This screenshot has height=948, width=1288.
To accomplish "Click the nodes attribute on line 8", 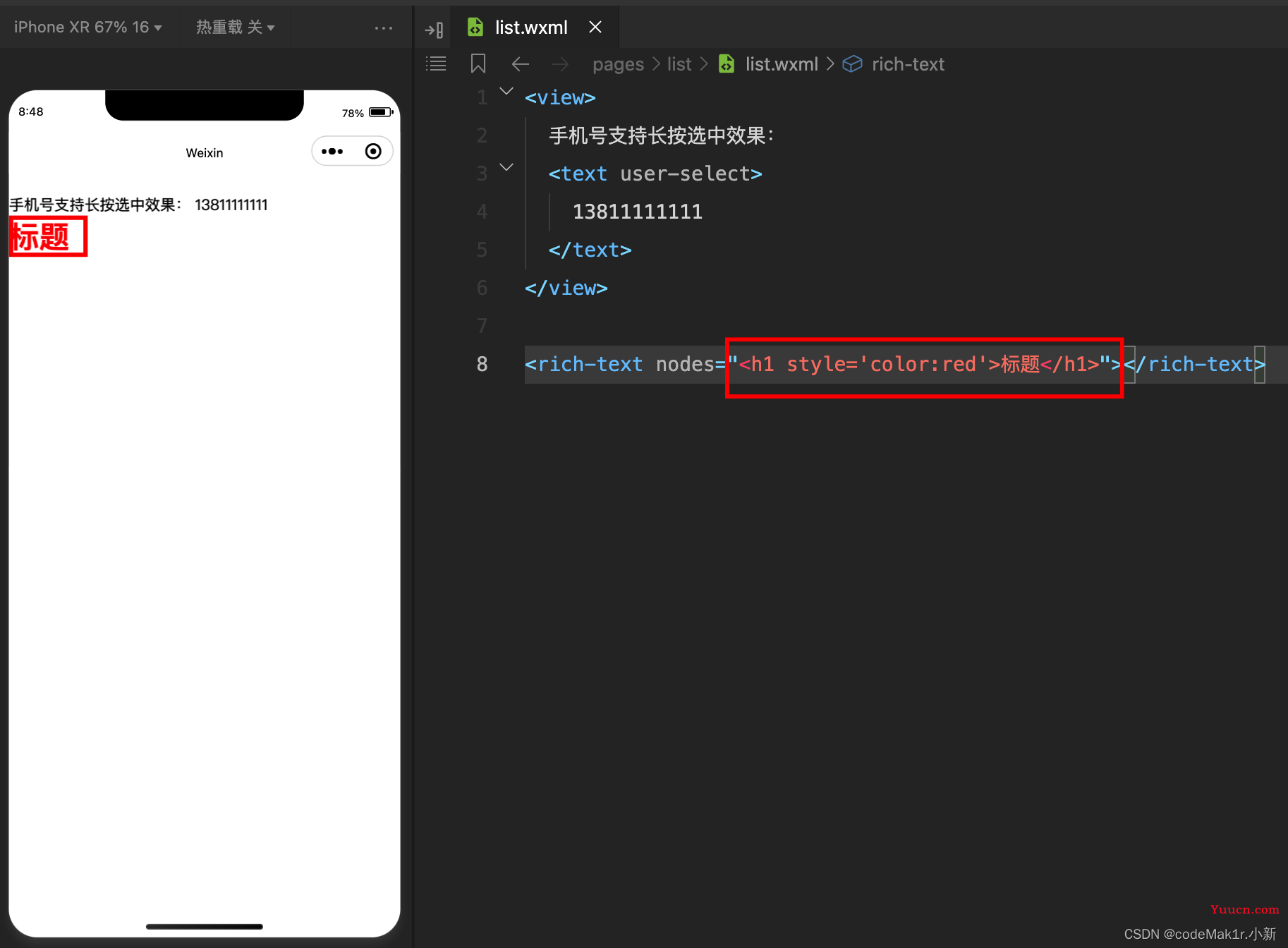I will click(685, 364).
